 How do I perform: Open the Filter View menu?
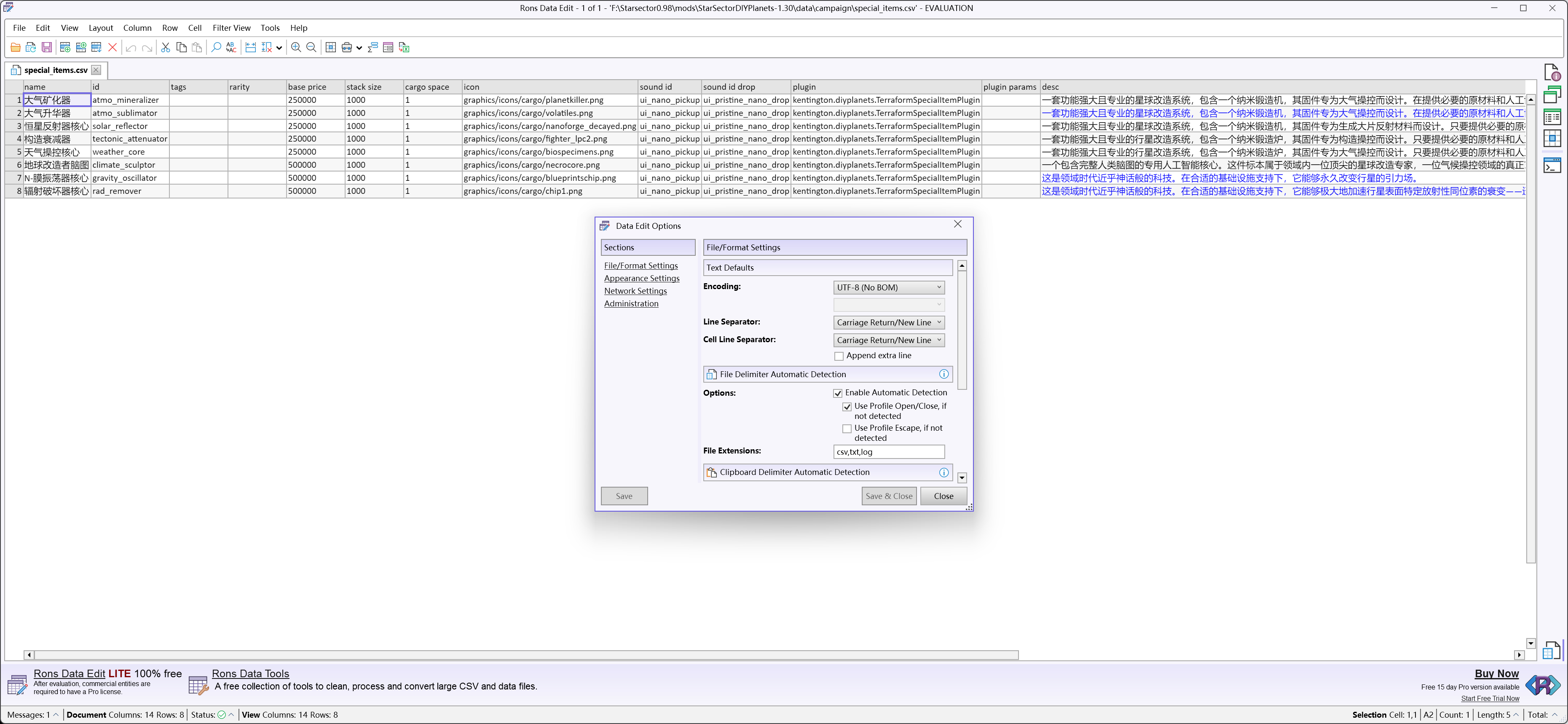(x=231, y=28)
